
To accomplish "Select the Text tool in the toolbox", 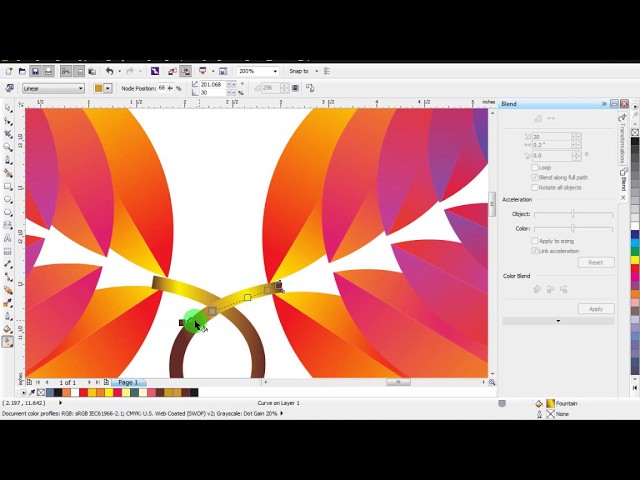I will 8,238.
